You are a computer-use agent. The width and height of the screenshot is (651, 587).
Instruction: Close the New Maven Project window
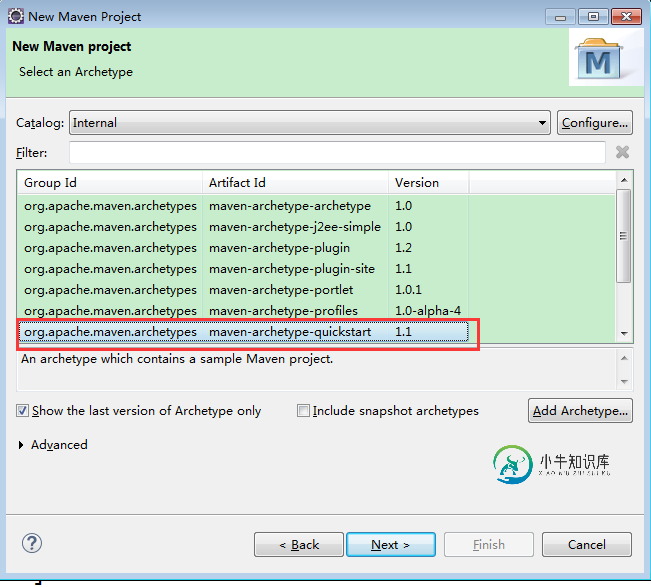[626, 17]
